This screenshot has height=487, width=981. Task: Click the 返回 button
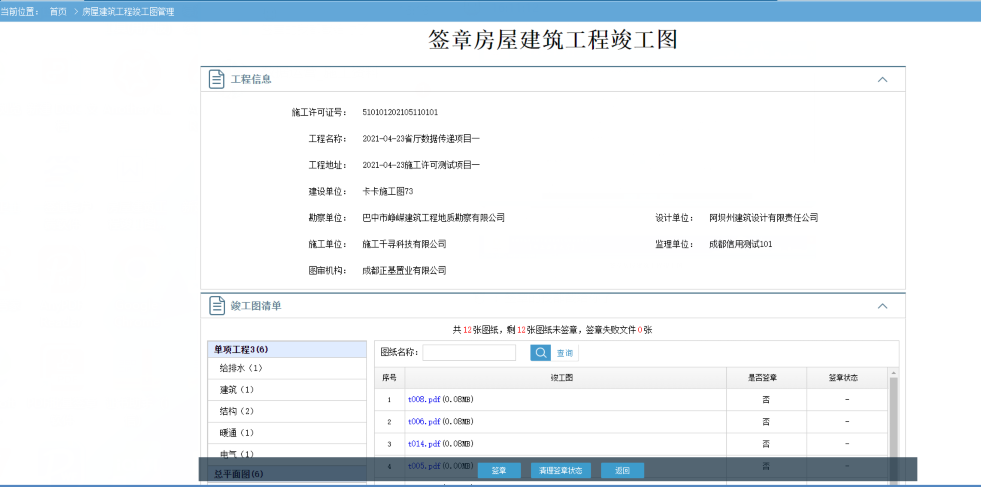point(622,471)
